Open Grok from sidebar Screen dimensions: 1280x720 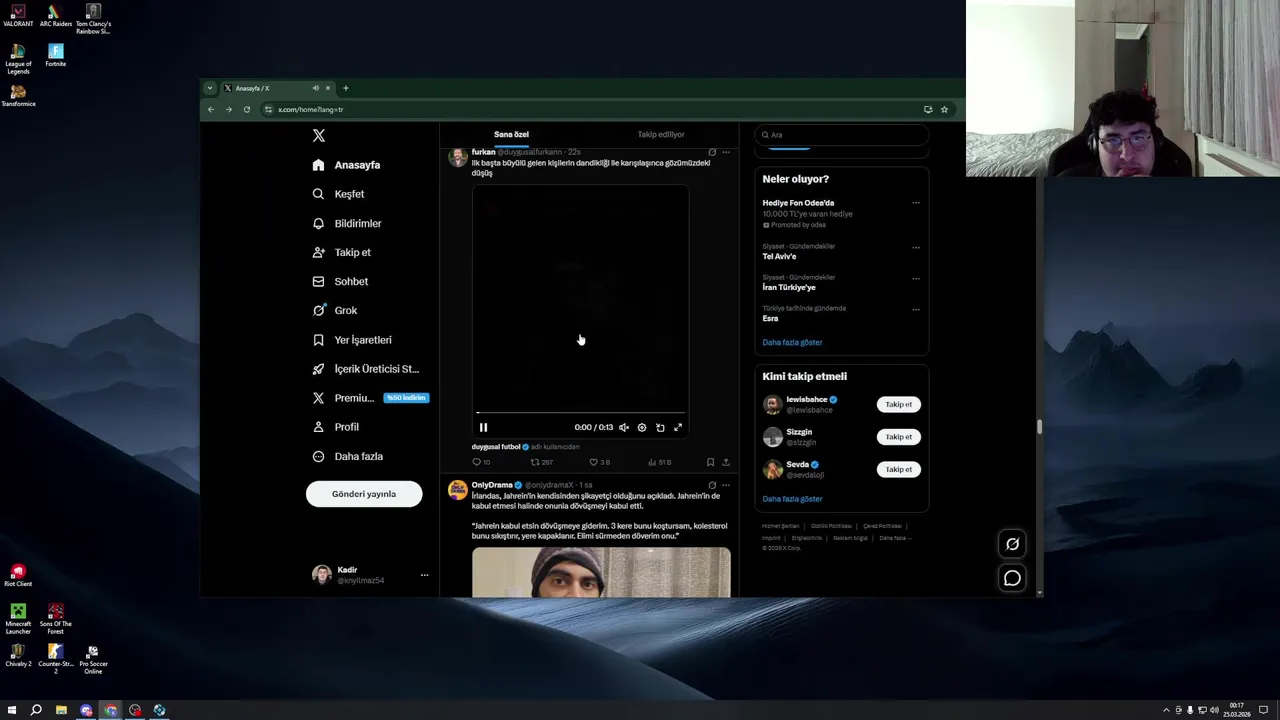334,310
